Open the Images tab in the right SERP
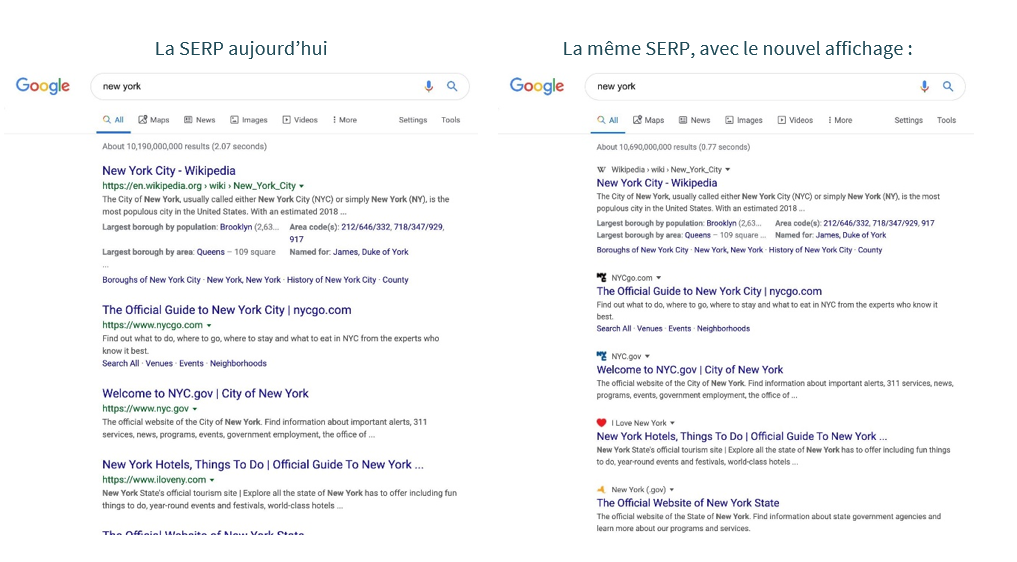This screenshot has height=562, width=1017. point(743,120)
